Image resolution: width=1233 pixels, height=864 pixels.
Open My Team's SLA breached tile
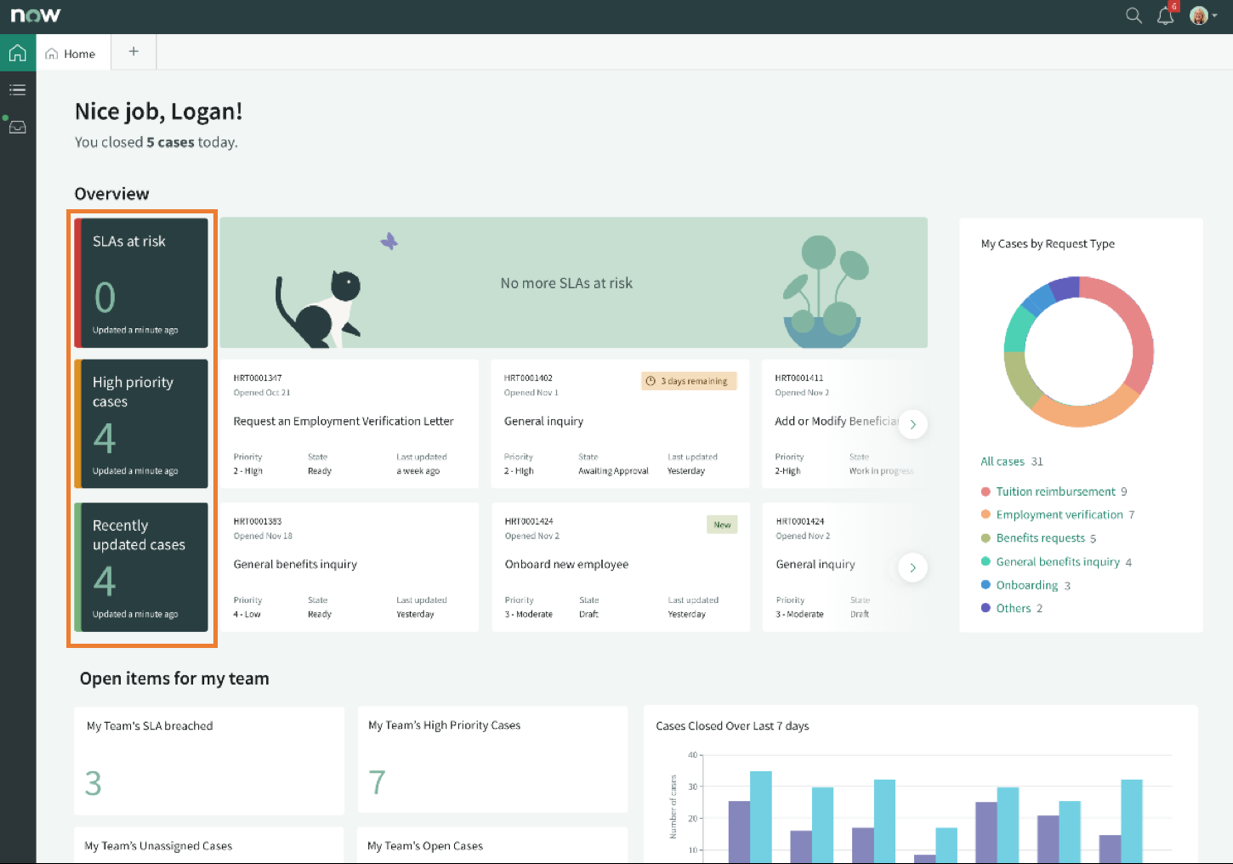pos(209,761)
